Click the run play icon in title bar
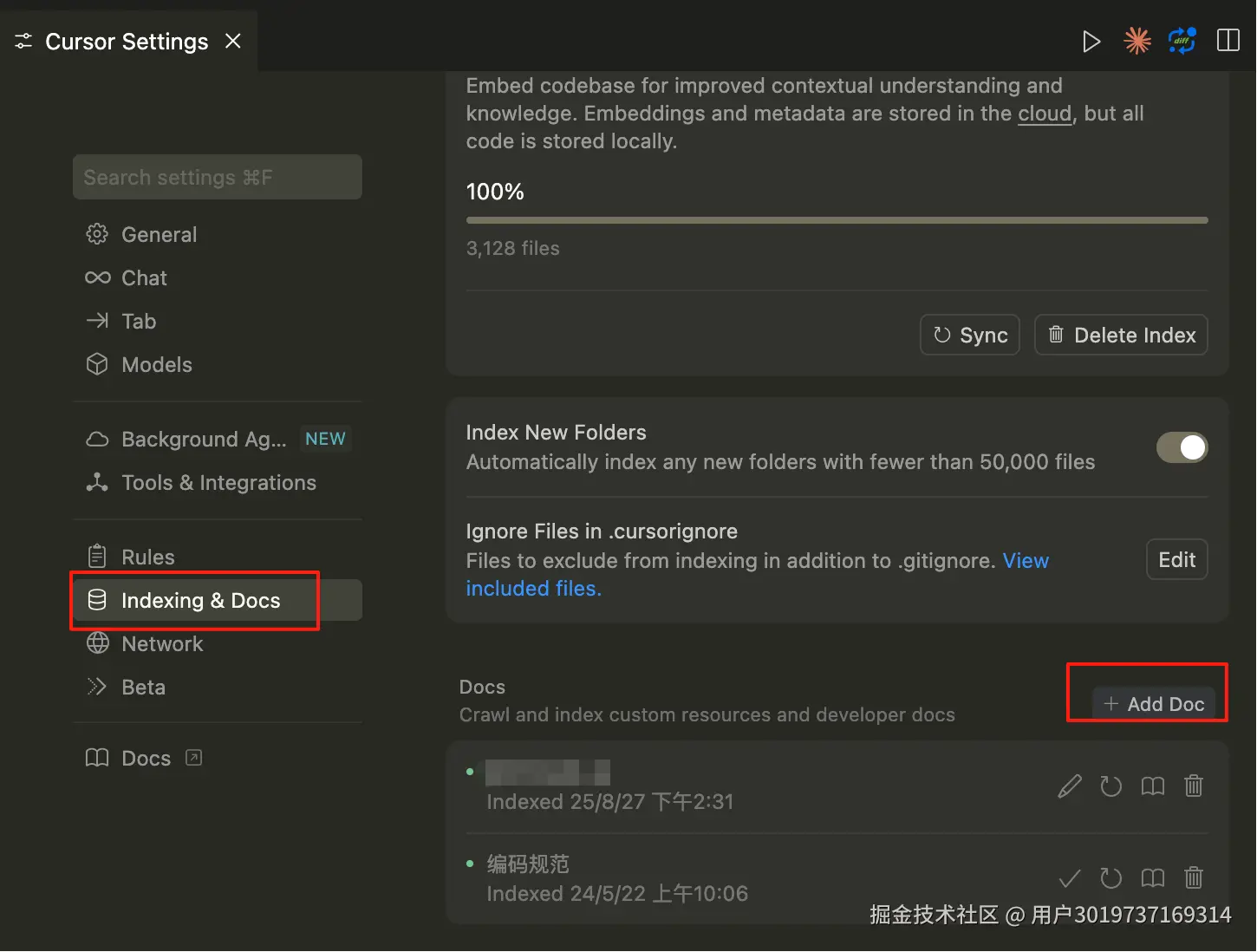Screen dimensions: 1257x952 (1091, 41)
